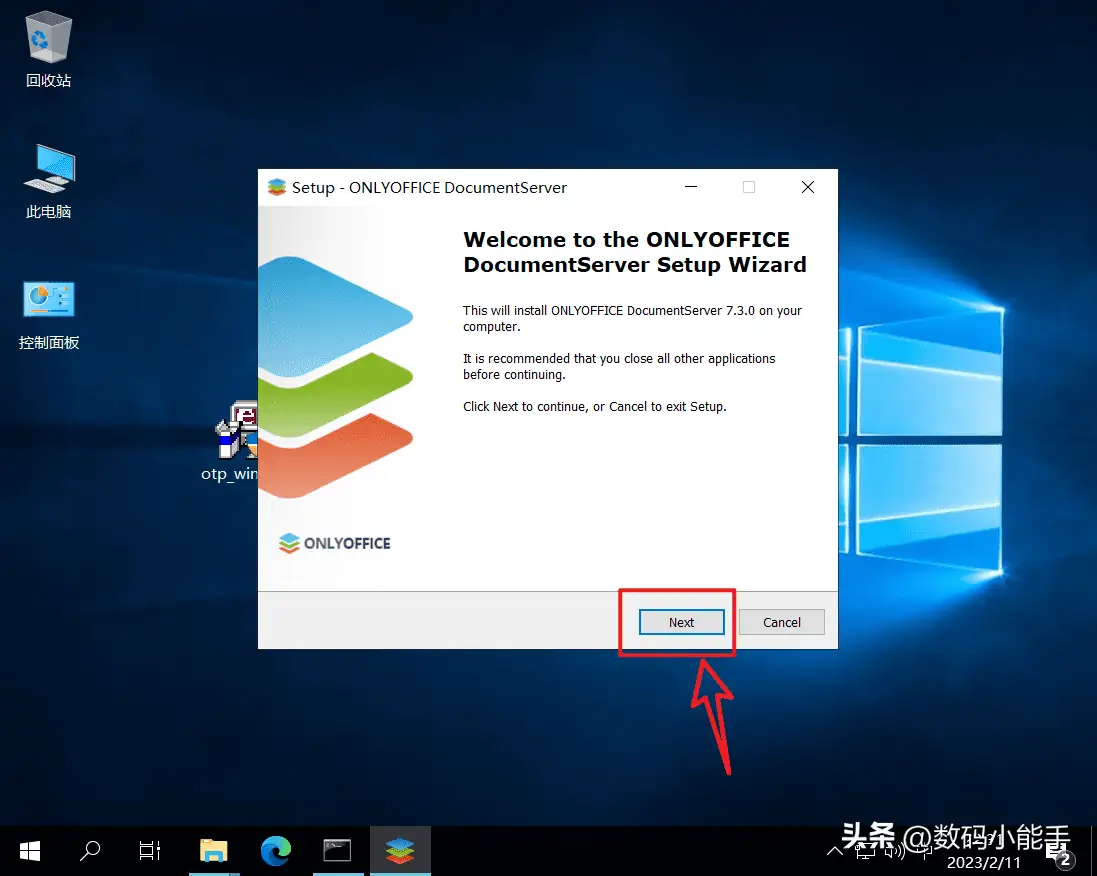Expand the hidden system tray icons chevron

point(835,852)
